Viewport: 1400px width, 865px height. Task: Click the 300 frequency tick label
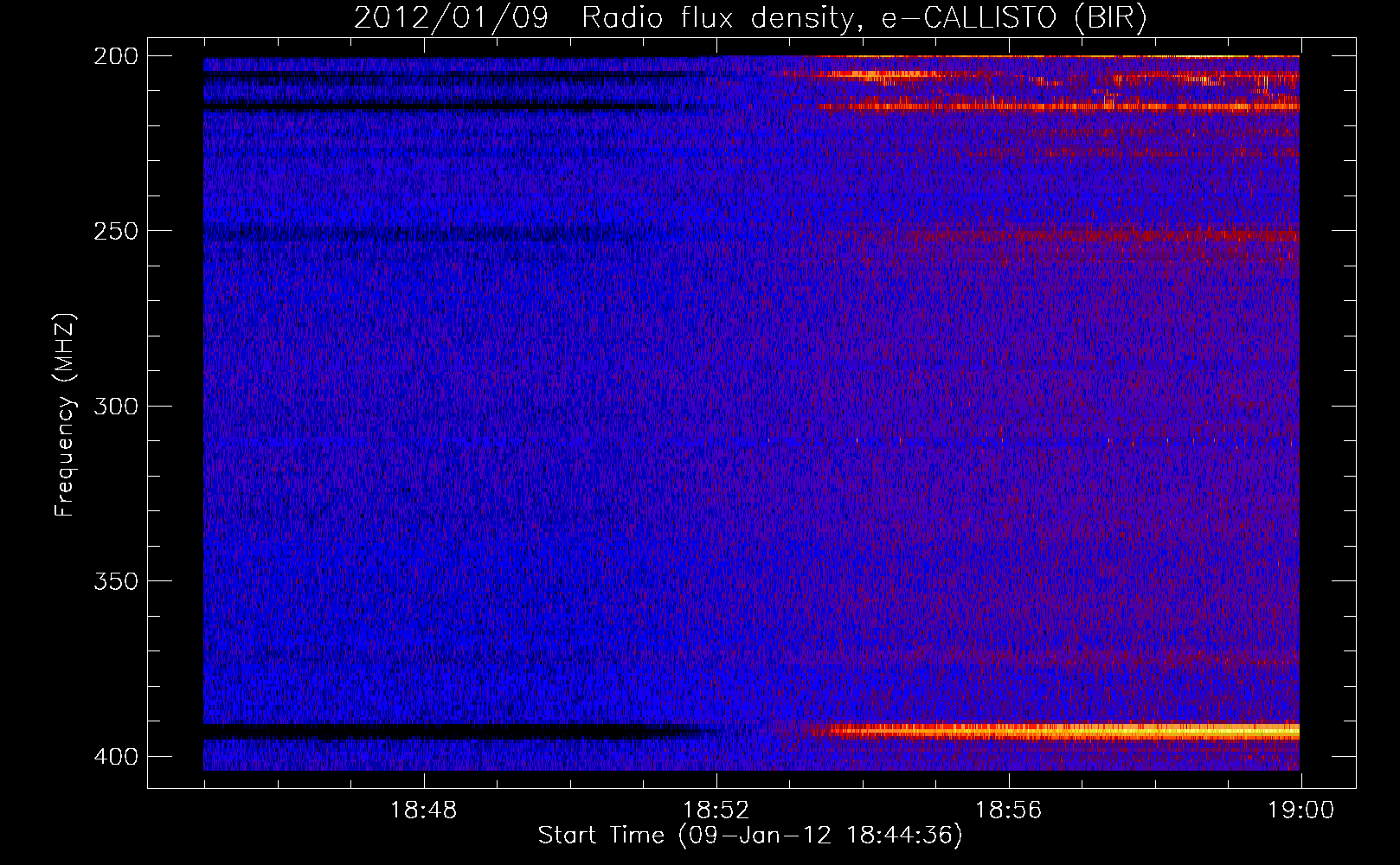116,407
